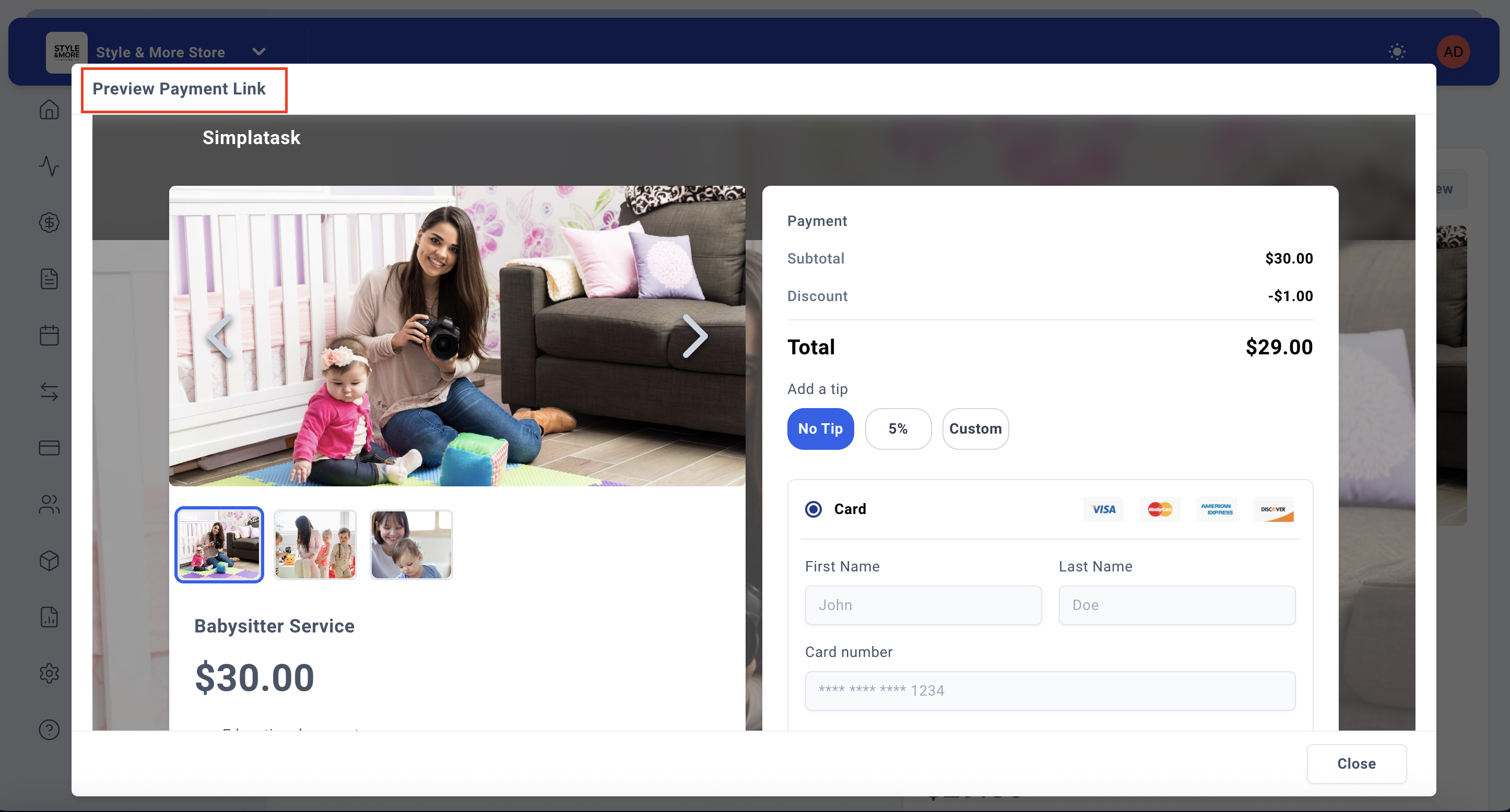Image resolution: width=1510 pixels, height=812 pixels.
Task: Select the third product thumbnail image
Action: [x=411, y=545]
